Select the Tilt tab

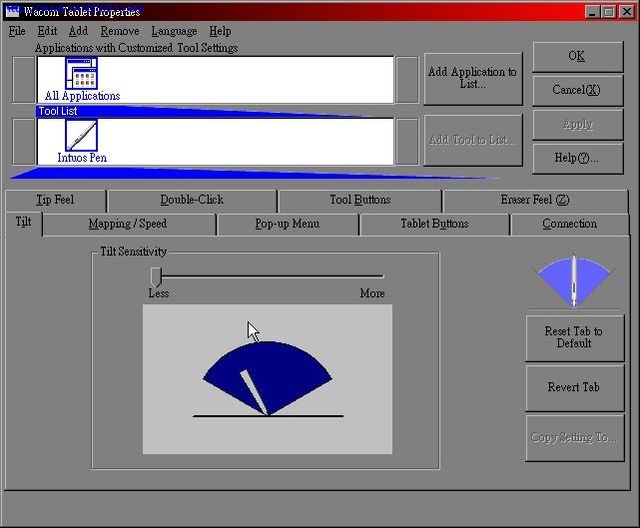[x=23, y=222]
